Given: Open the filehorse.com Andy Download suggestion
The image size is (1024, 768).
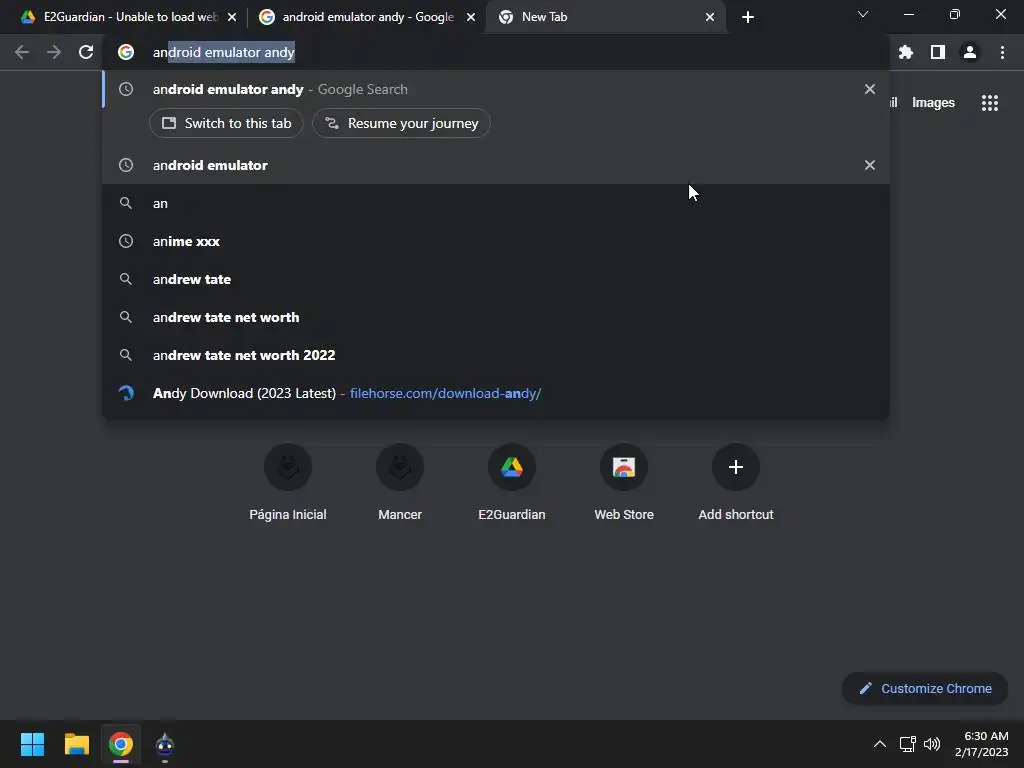Looking at the screenshot, I should coord(496,393).
